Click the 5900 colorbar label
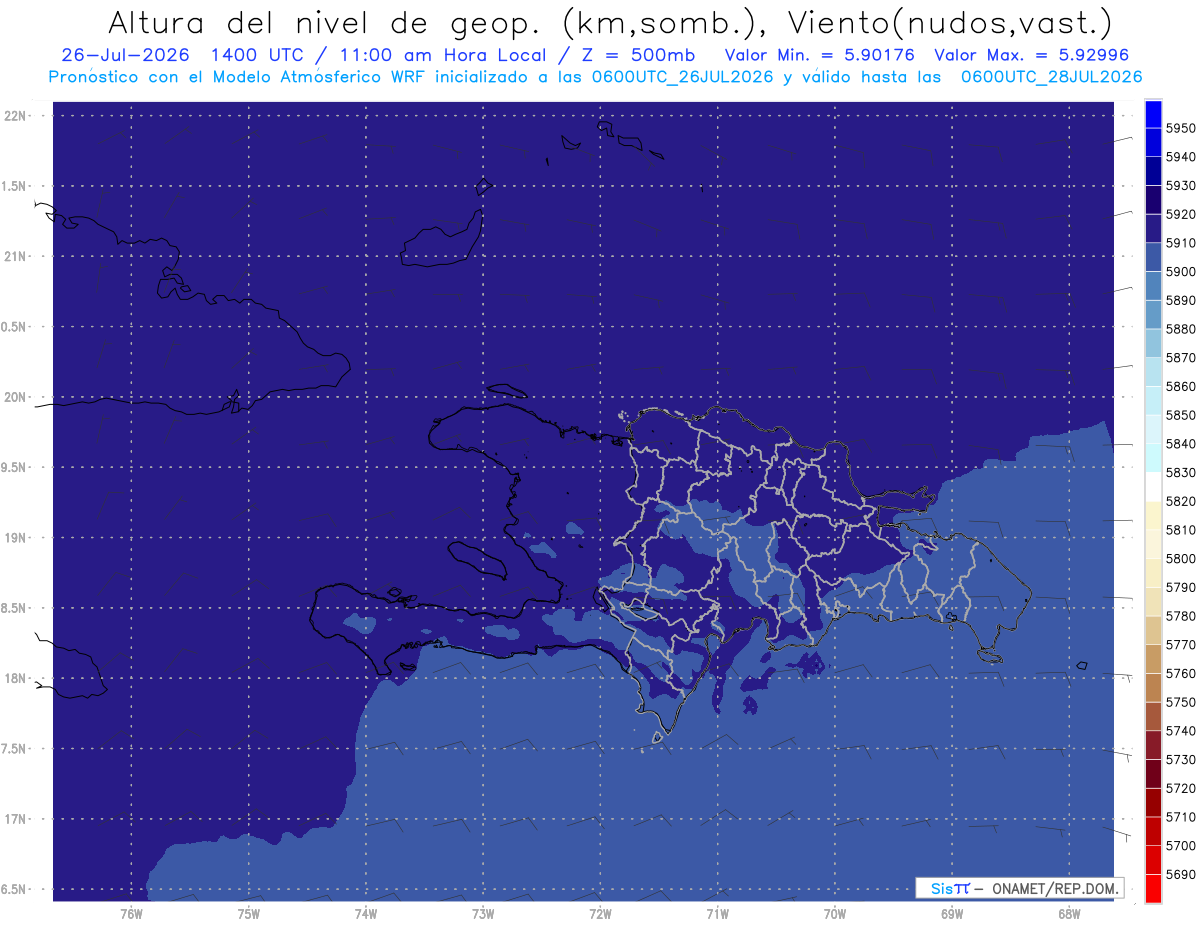The height and width of the screenshot is (927, 1200). (x=1181, y=272)
